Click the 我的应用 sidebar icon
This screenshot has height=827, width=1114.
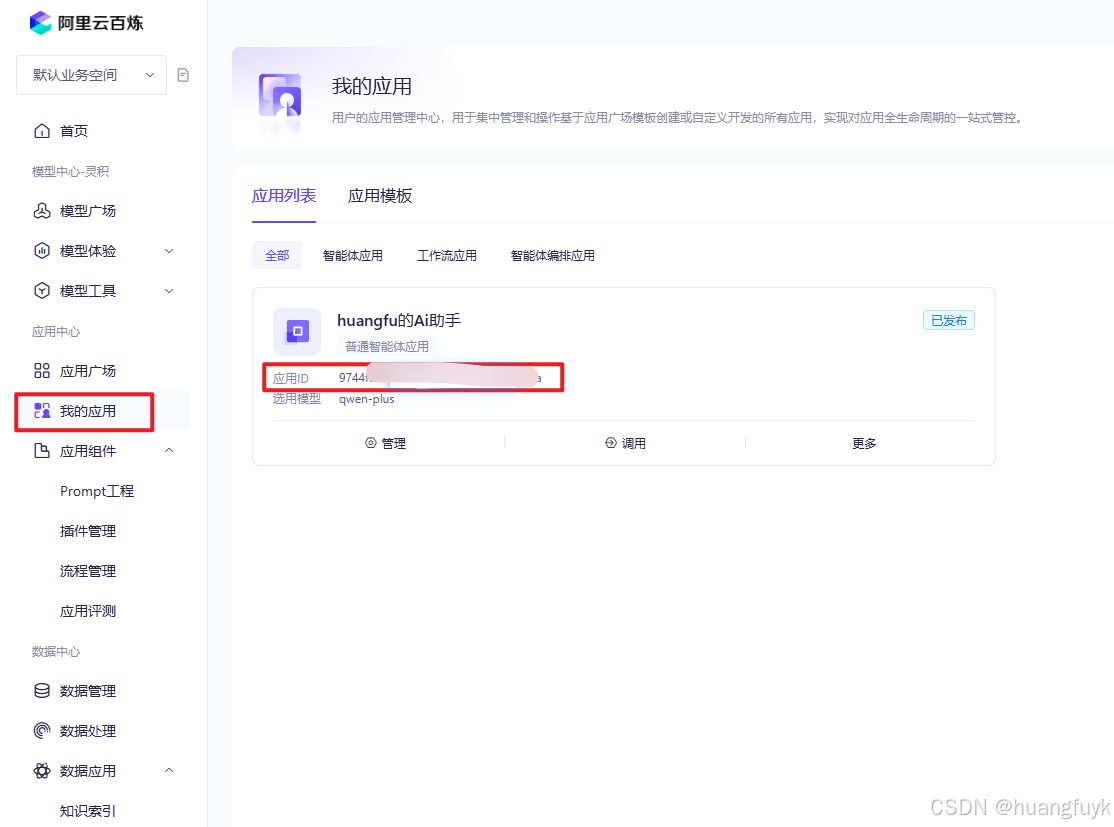(x=42, y=411)
